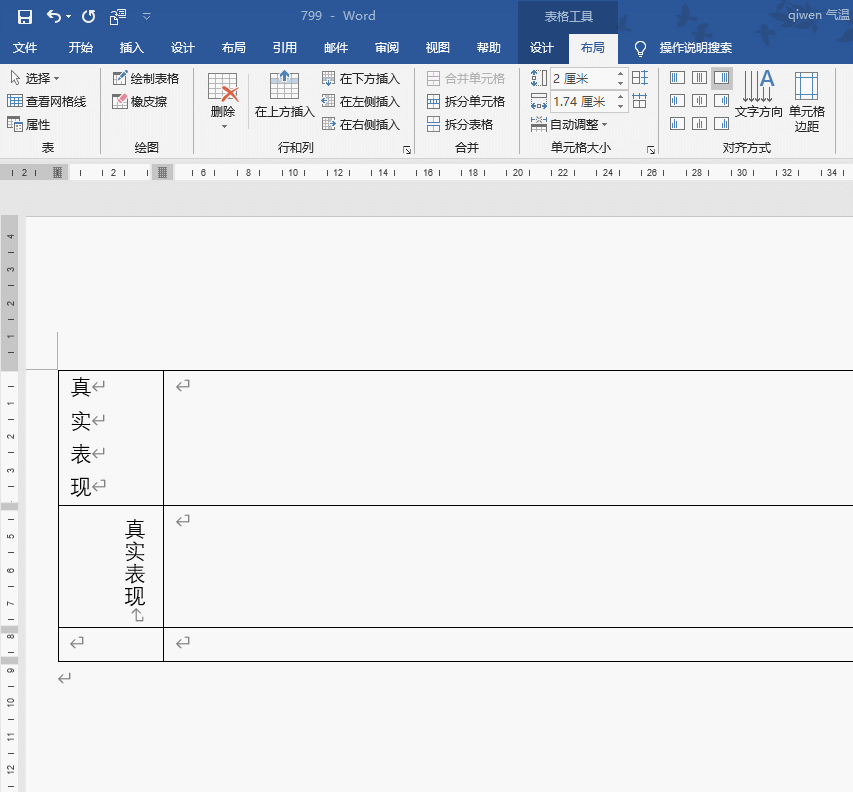Open 单元格边距 cell margins settings
This screenshot has height=792, width=853.
tap(807, 100)
